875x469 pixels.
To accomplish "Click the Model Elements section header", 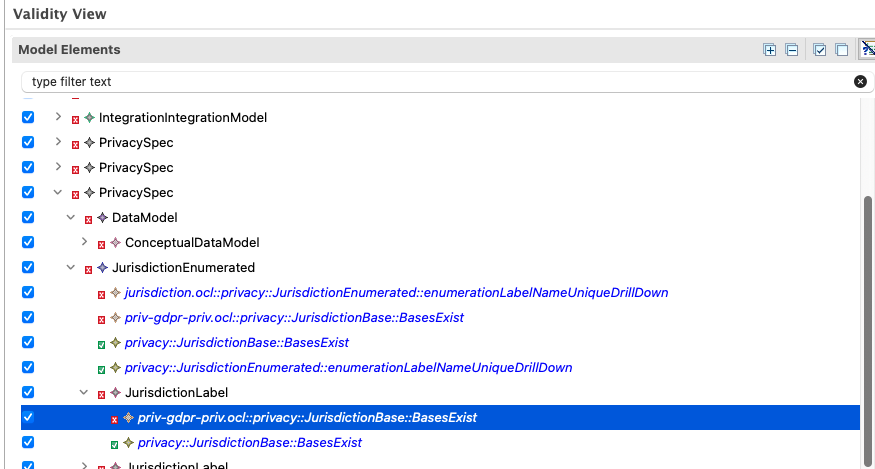I will click(69, 50).
